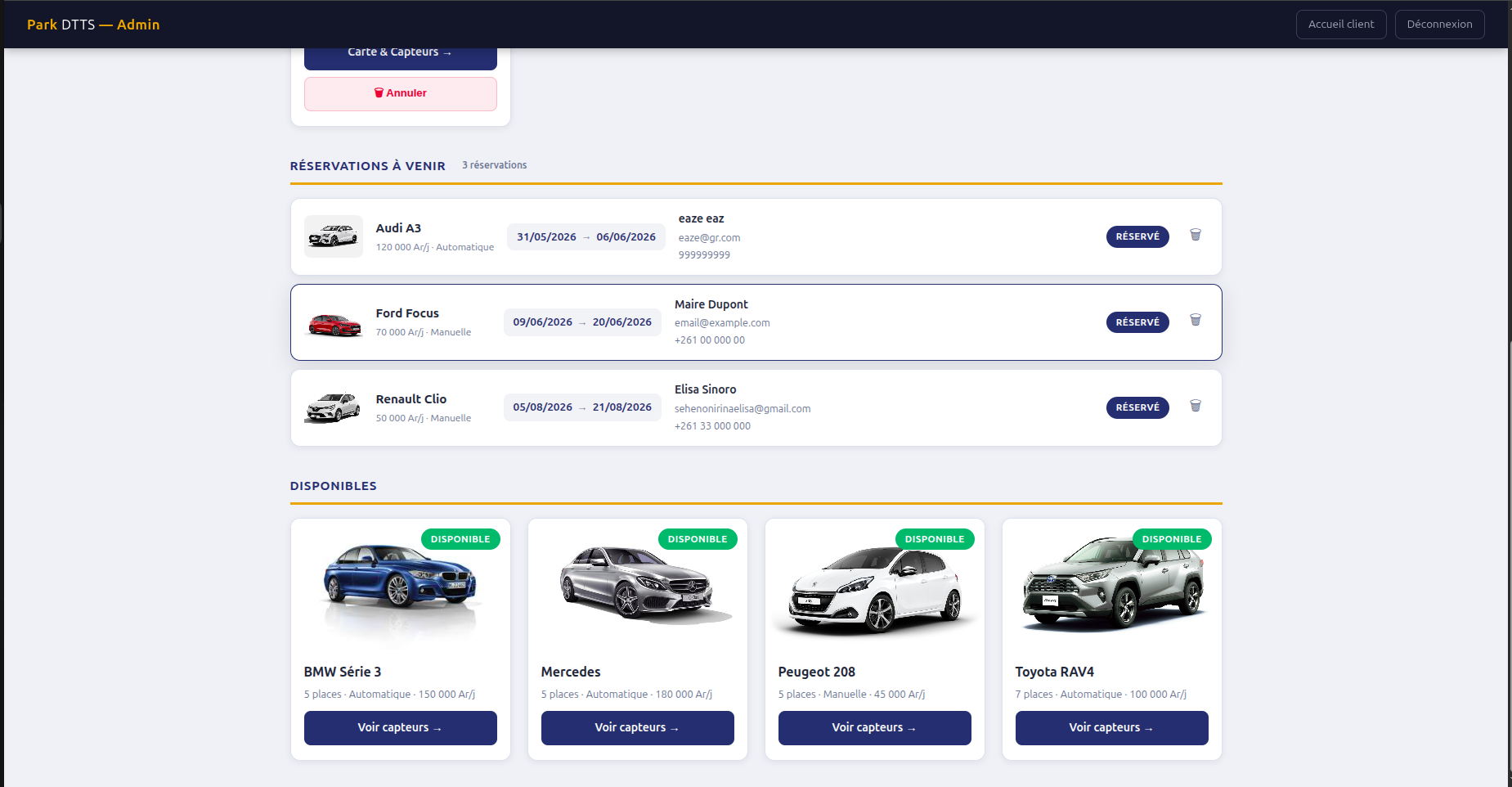
Task: Click the Audi A3 date range 31/05/2026
Action: point(586,237)
